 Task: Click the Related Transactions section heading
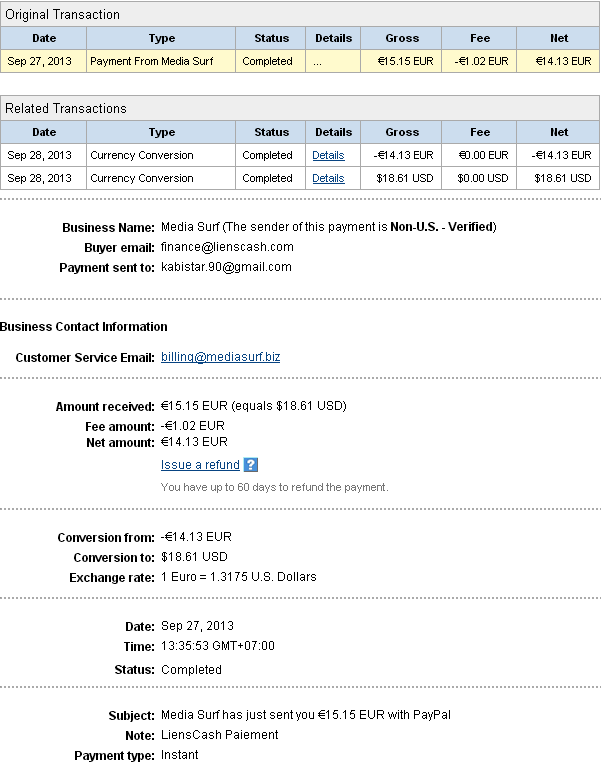(66, 108)
